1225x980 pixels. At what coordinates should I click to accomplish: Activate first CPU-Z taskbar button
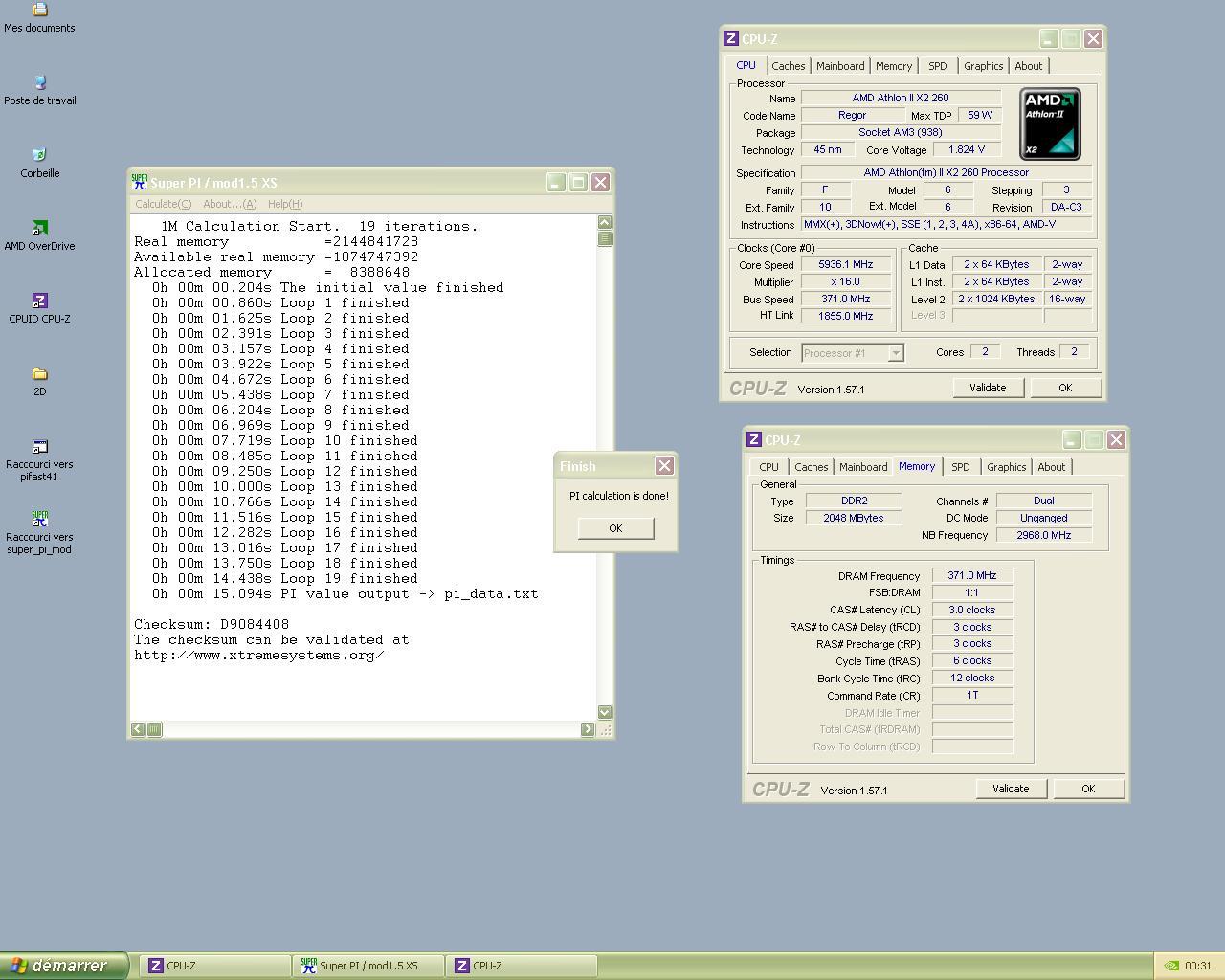215,966
